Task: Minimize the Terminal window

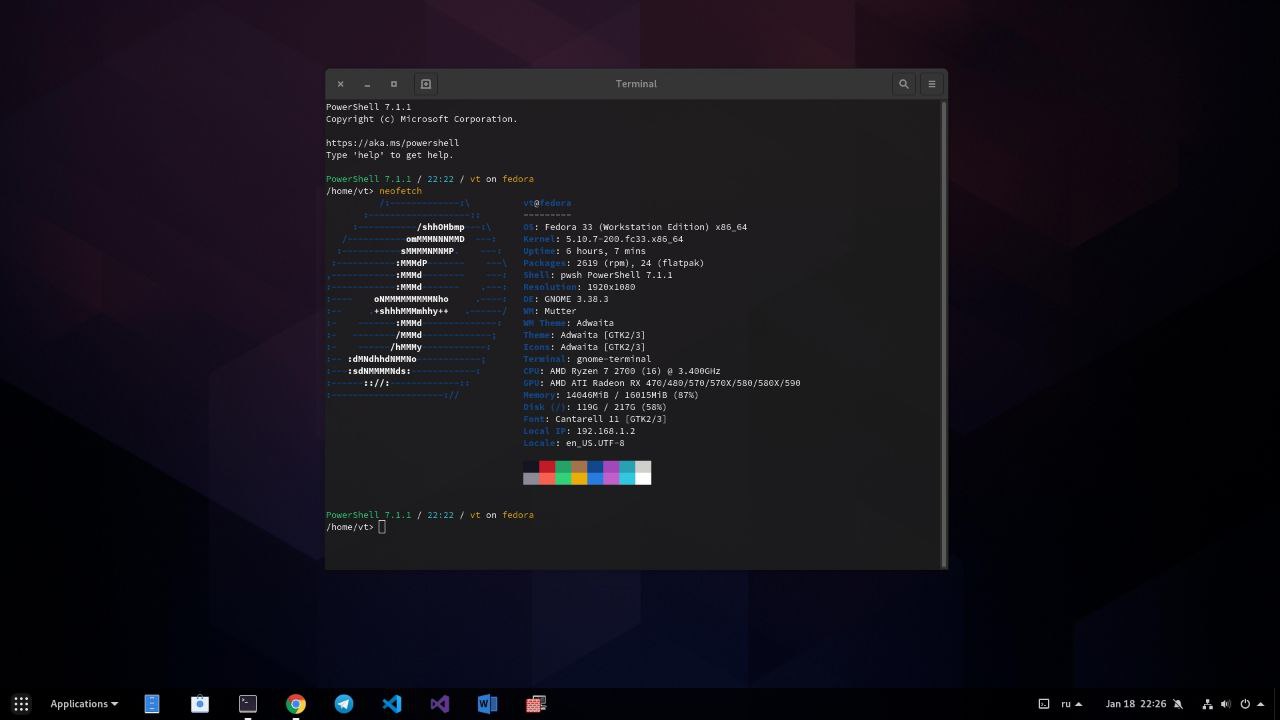Action: [x=367, y=84]
